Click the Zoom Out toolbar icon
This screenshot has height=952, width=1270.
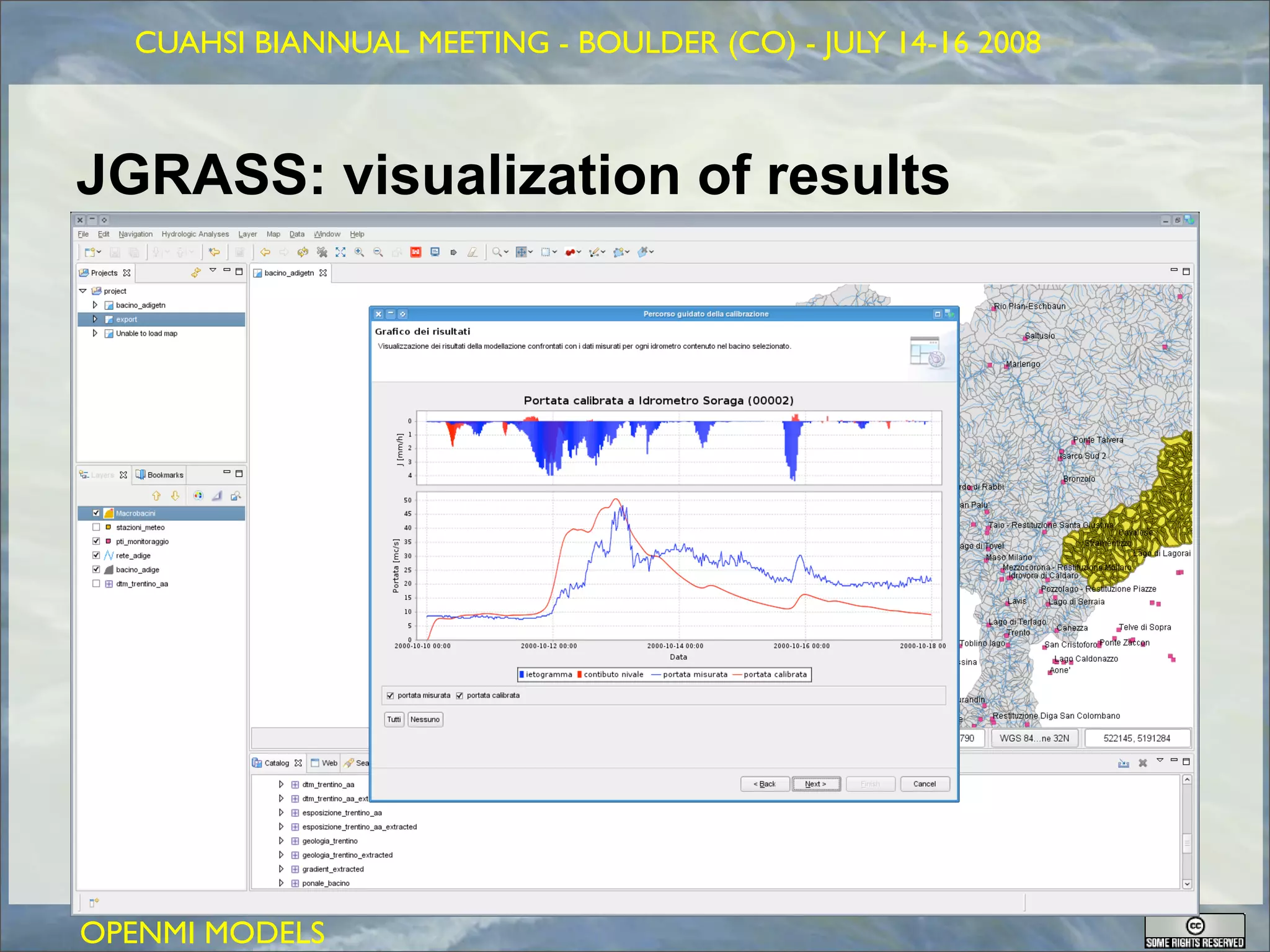tap(378, 252)
